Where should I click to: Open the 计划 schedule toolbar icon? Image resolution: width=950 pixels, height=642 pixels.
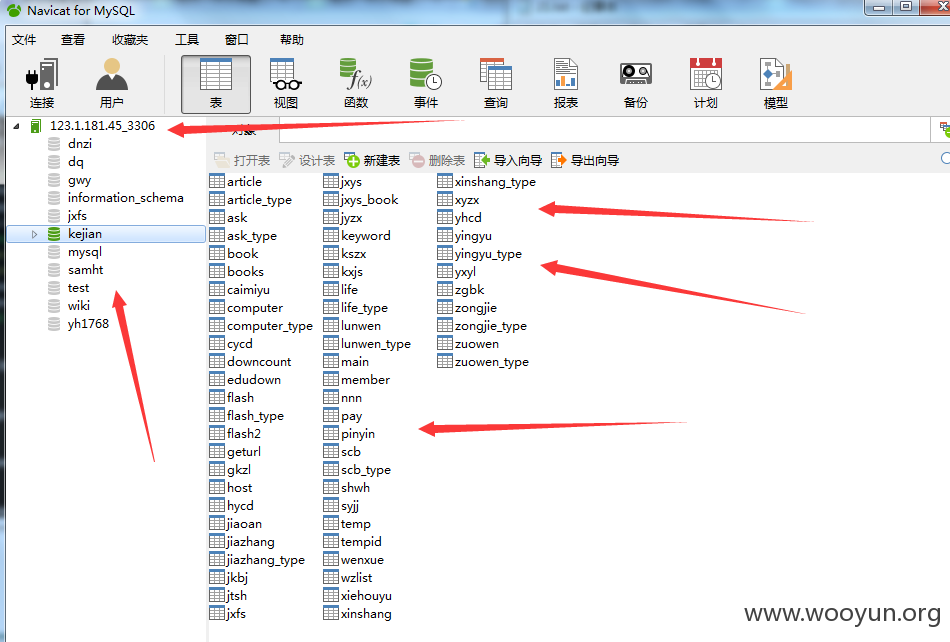point(705,84)
